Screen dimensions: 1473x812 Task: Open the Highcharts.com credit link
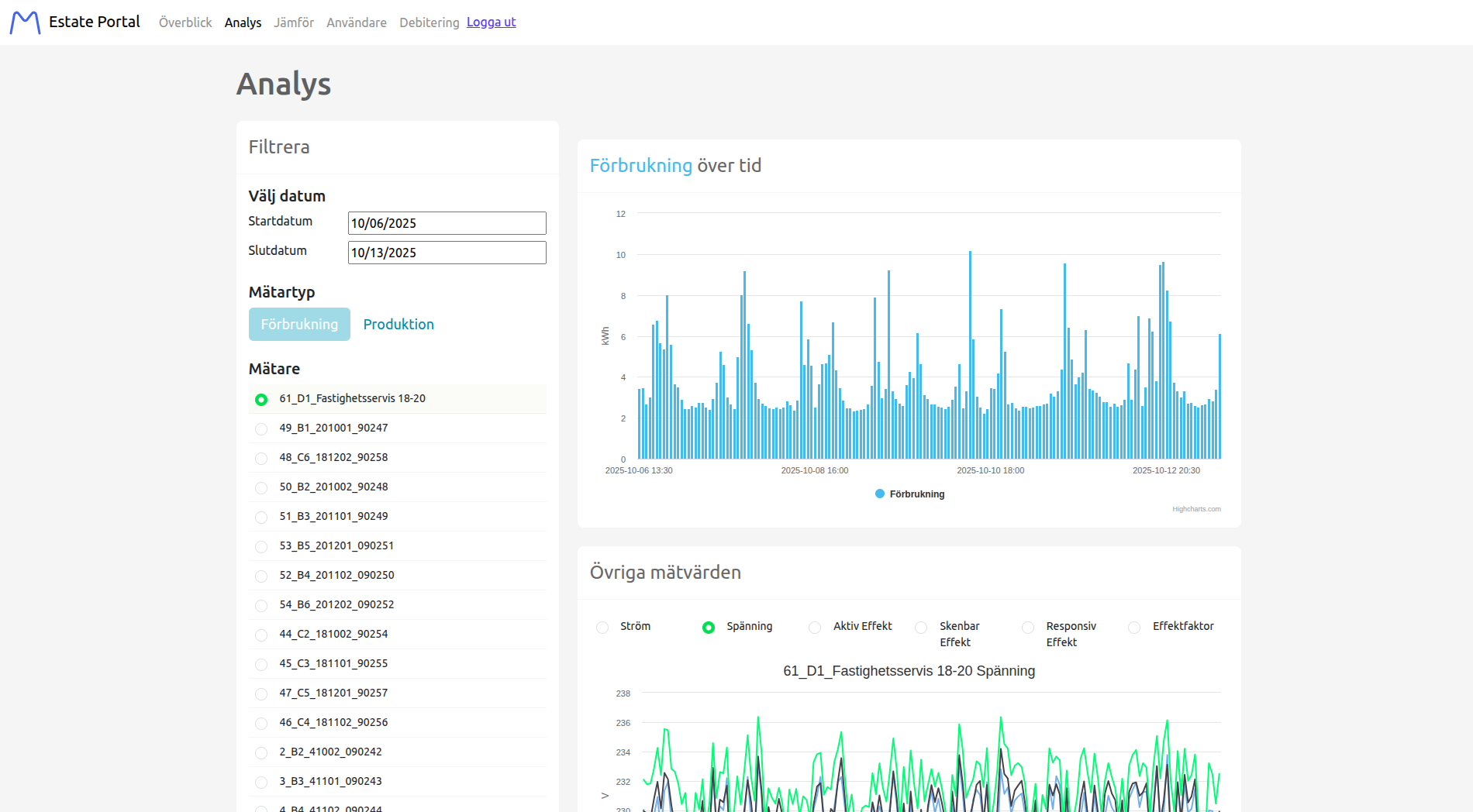coord(1196,509)
